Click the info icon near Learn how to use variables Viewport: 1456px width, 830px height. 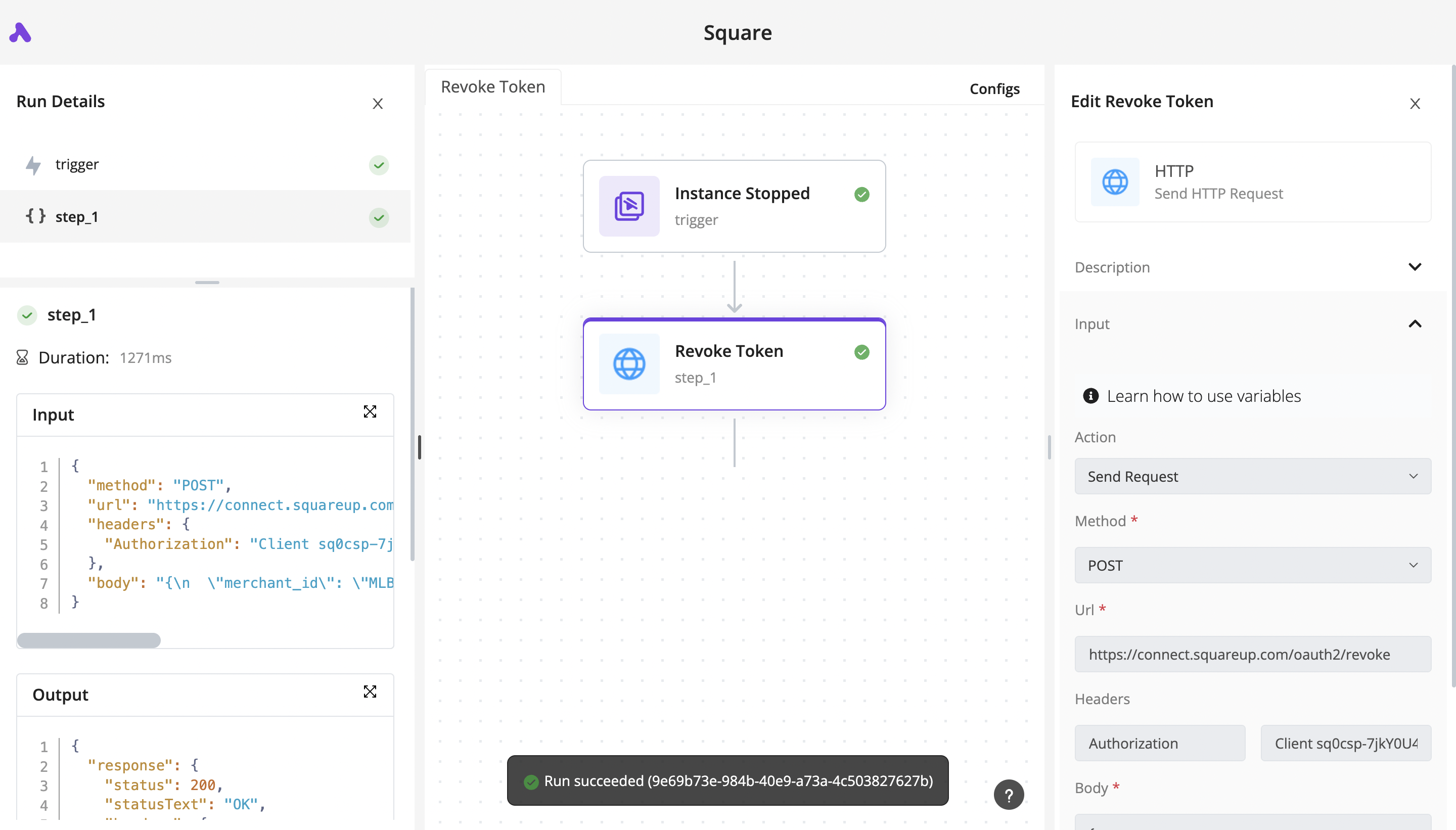(x=1090, y=396)
